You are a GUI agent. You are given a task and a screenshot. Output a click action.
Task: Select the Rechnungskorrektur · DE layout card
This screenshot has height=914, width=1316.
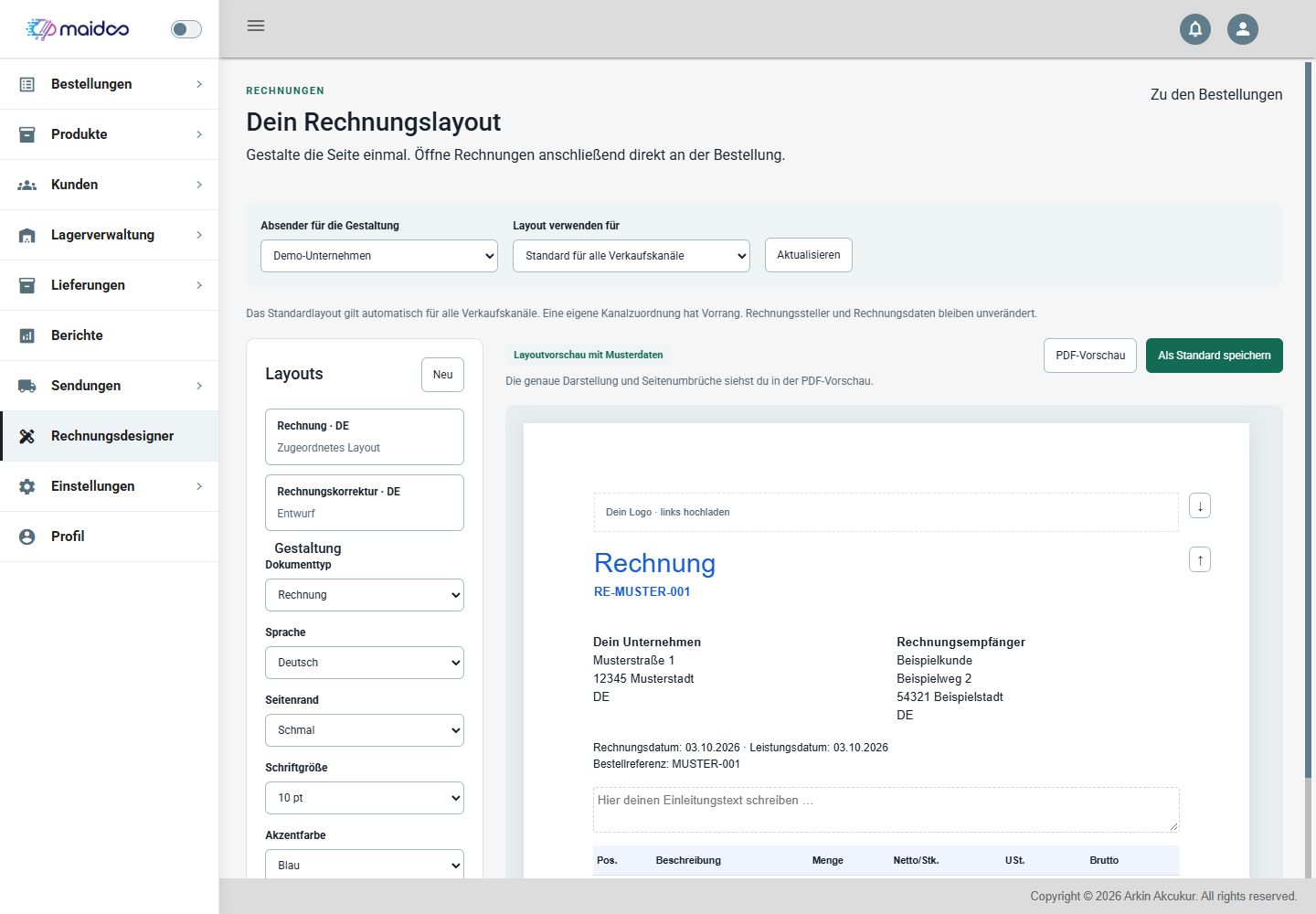(365, 503)
